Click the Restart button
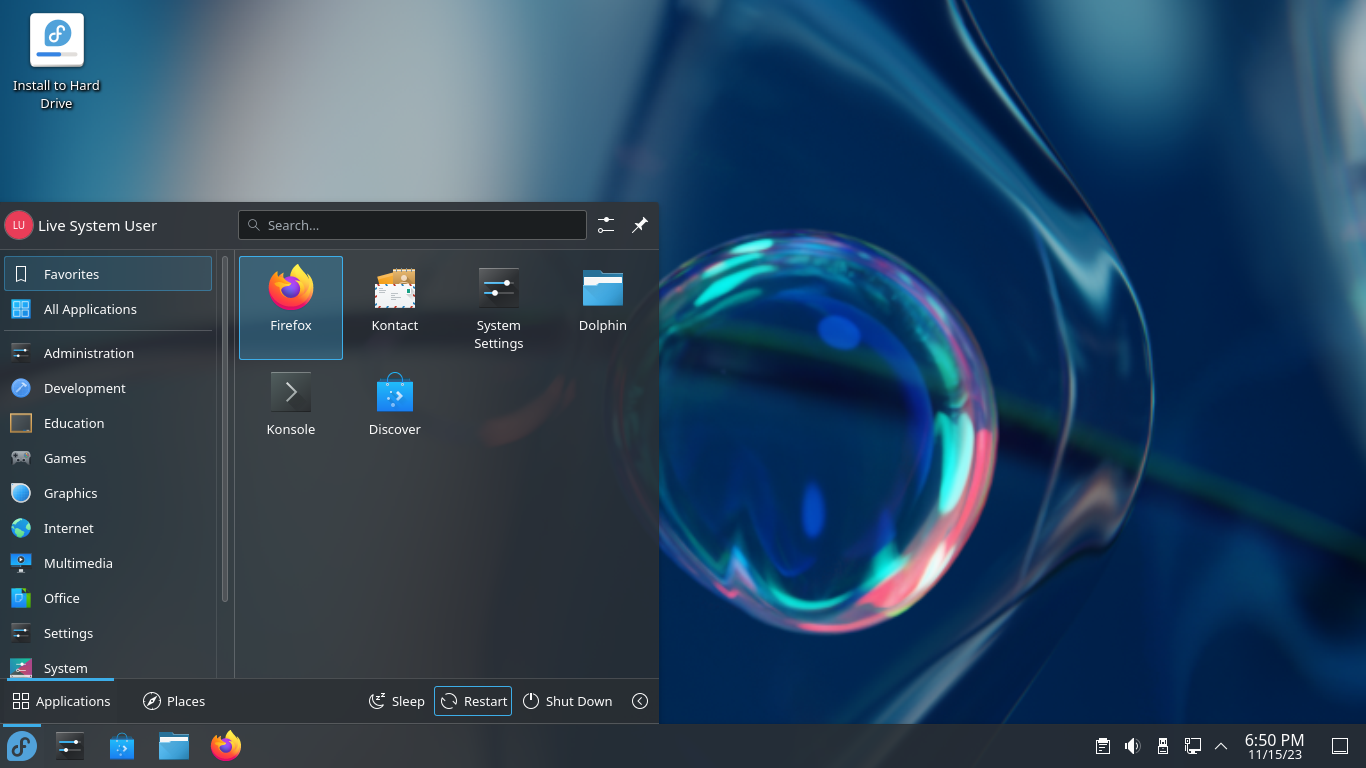Screen dimensions: 1366x768 click(x=473, y=701)
